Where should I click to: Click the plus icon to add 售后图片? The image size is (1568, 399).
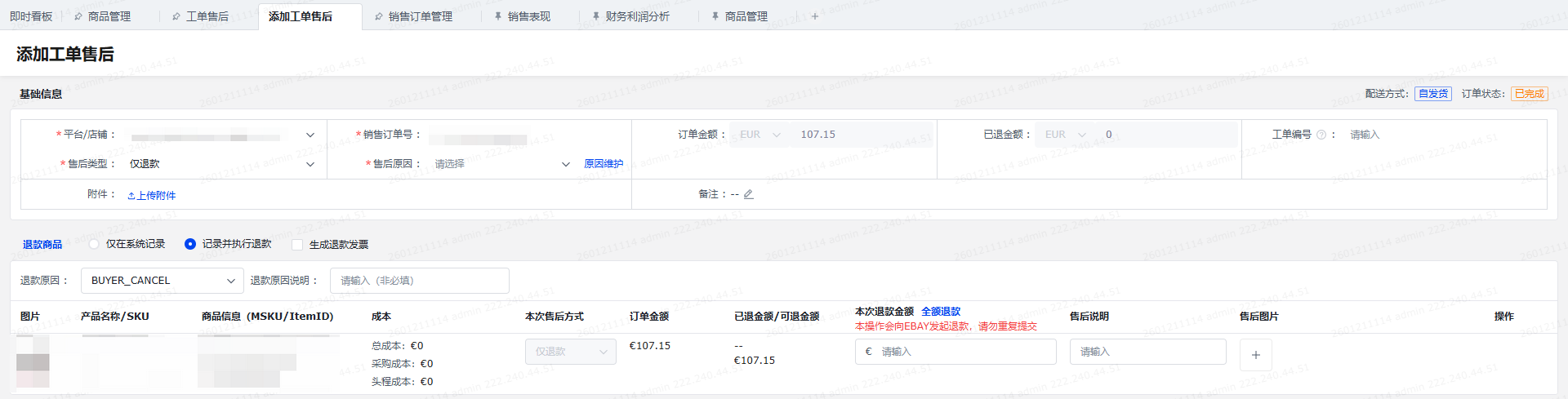click(x=1255, y=355)
